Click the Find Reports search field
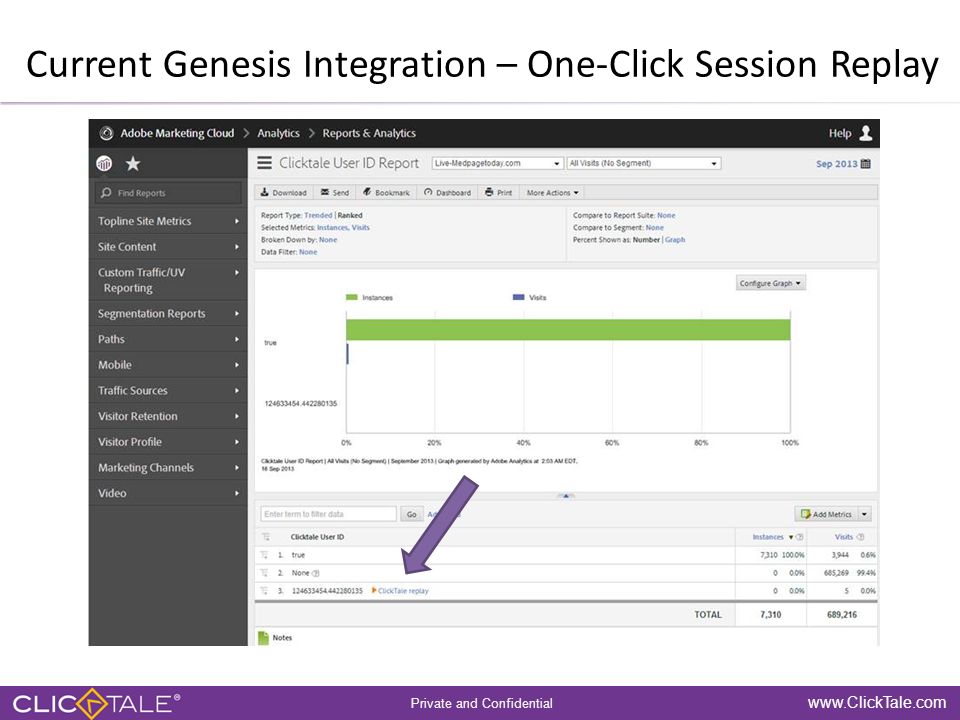Viewport: 960px width, 720px height. click(168, 192)
